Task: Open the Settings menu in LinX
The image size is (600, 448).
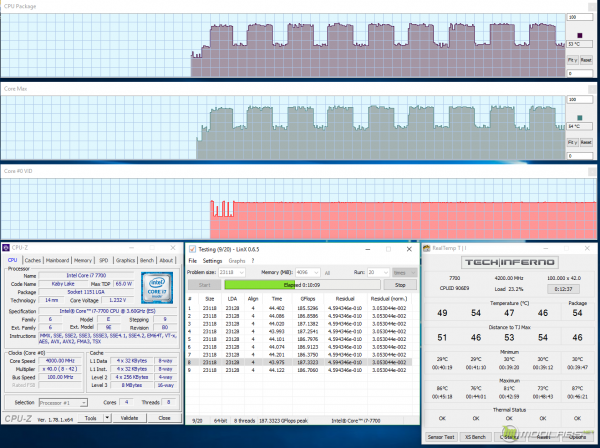Action: pyautogui.click(x=212, y=261)
